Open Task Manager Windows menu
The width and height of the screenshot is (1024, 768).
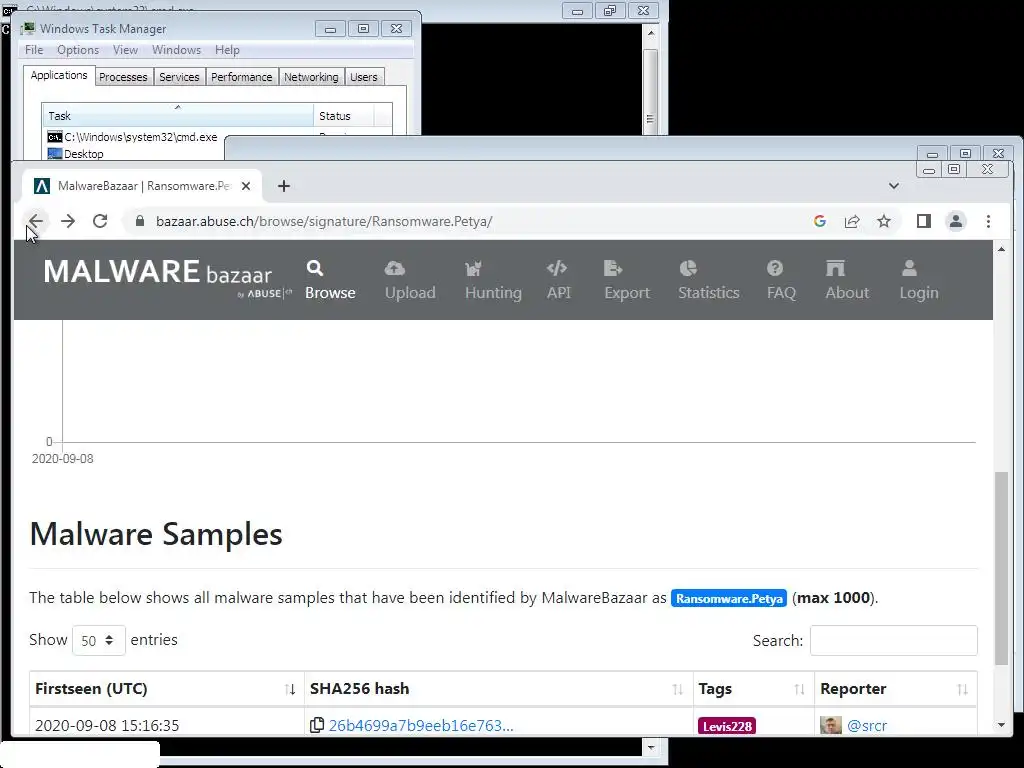coord(176,50)
